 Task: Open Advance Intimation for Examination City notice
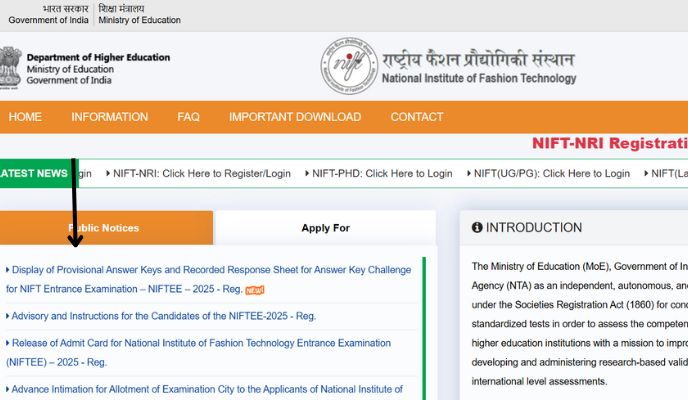pos(207,389)
